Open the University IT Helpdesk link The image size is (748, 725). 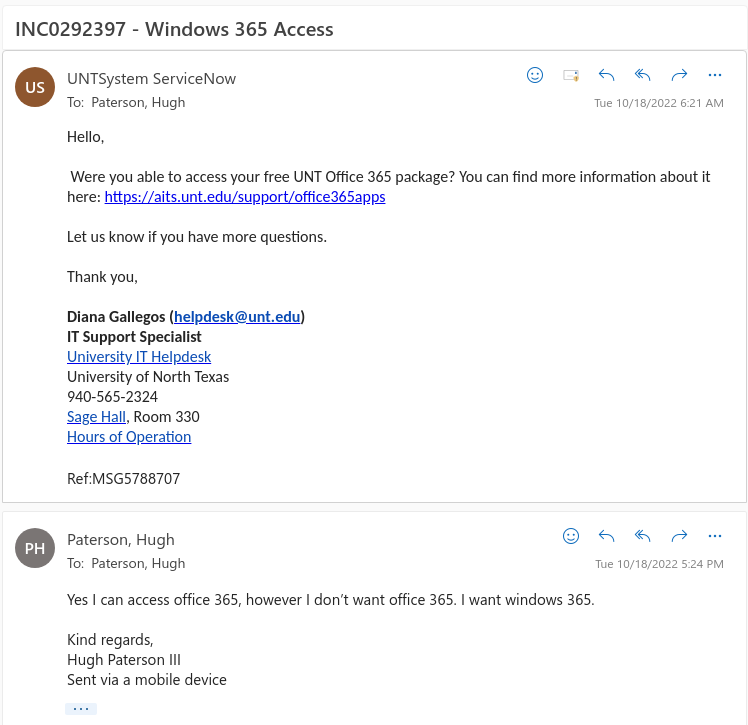[x=139, y=357]
